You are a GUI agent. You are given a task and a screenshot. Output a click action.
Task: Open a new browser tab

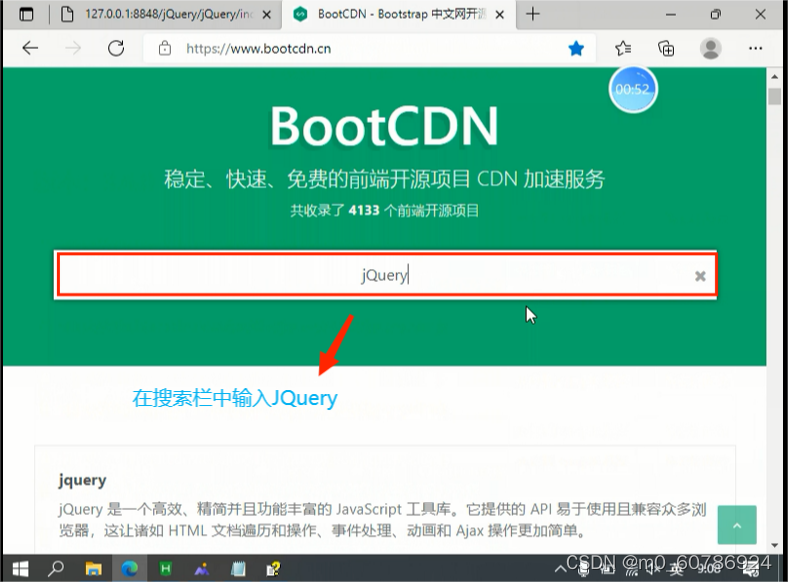[x=533, y=14]
